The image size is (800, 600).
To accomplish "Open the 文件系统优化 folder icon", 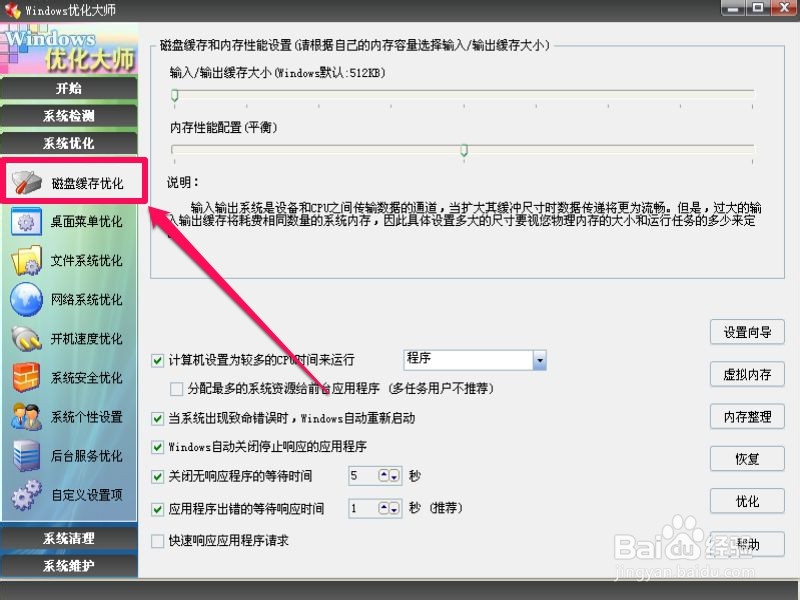I will [x=26, y=260].
